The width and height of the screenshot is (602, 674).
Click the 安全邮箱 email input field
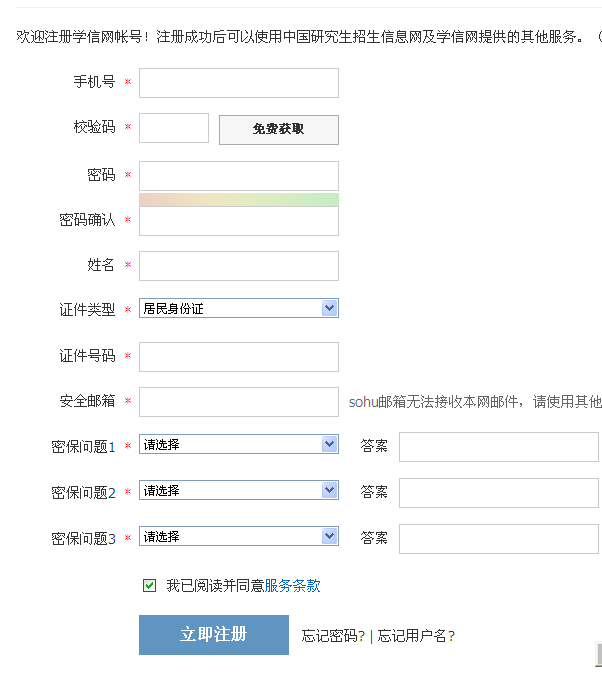coord(239,402)
